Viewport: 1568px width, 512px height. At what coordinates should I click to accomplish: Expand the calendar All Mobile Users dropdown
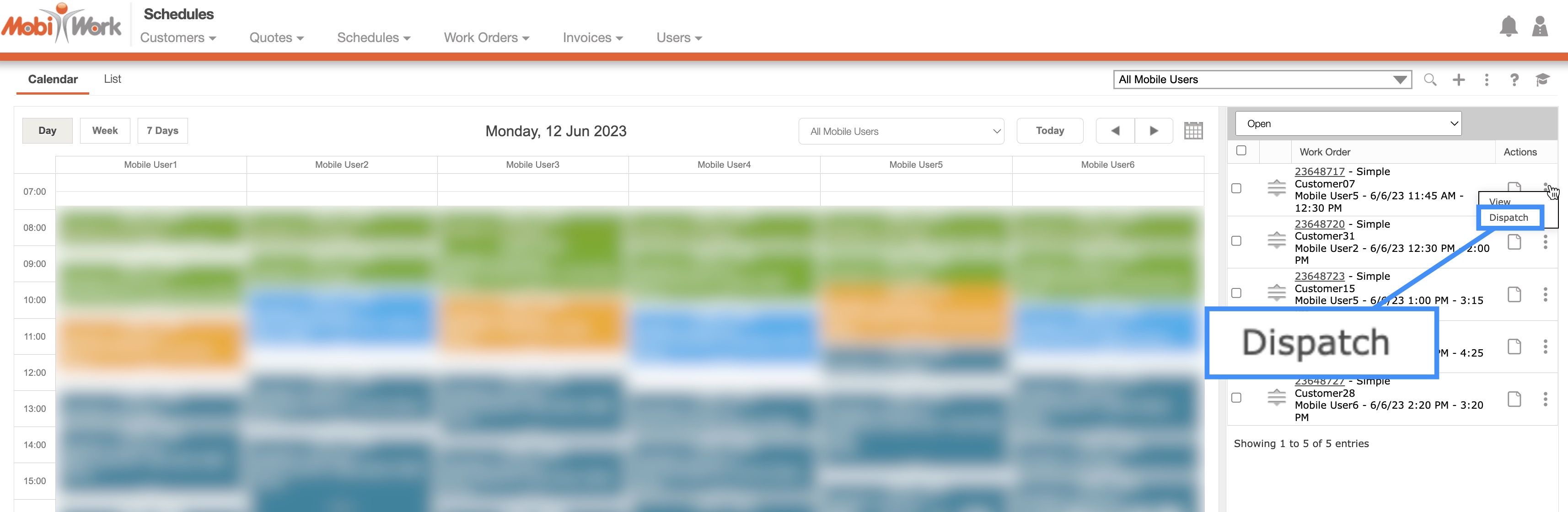click(x=901, y=131)
